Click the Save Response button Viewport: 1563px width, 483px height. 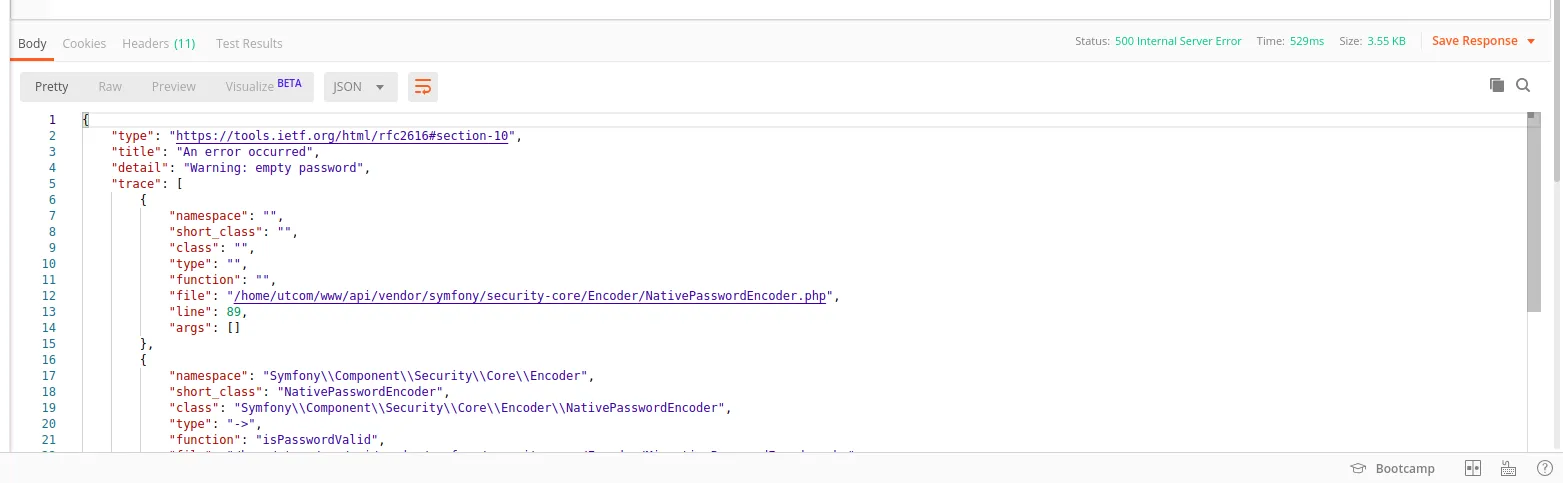[1474, 41]
